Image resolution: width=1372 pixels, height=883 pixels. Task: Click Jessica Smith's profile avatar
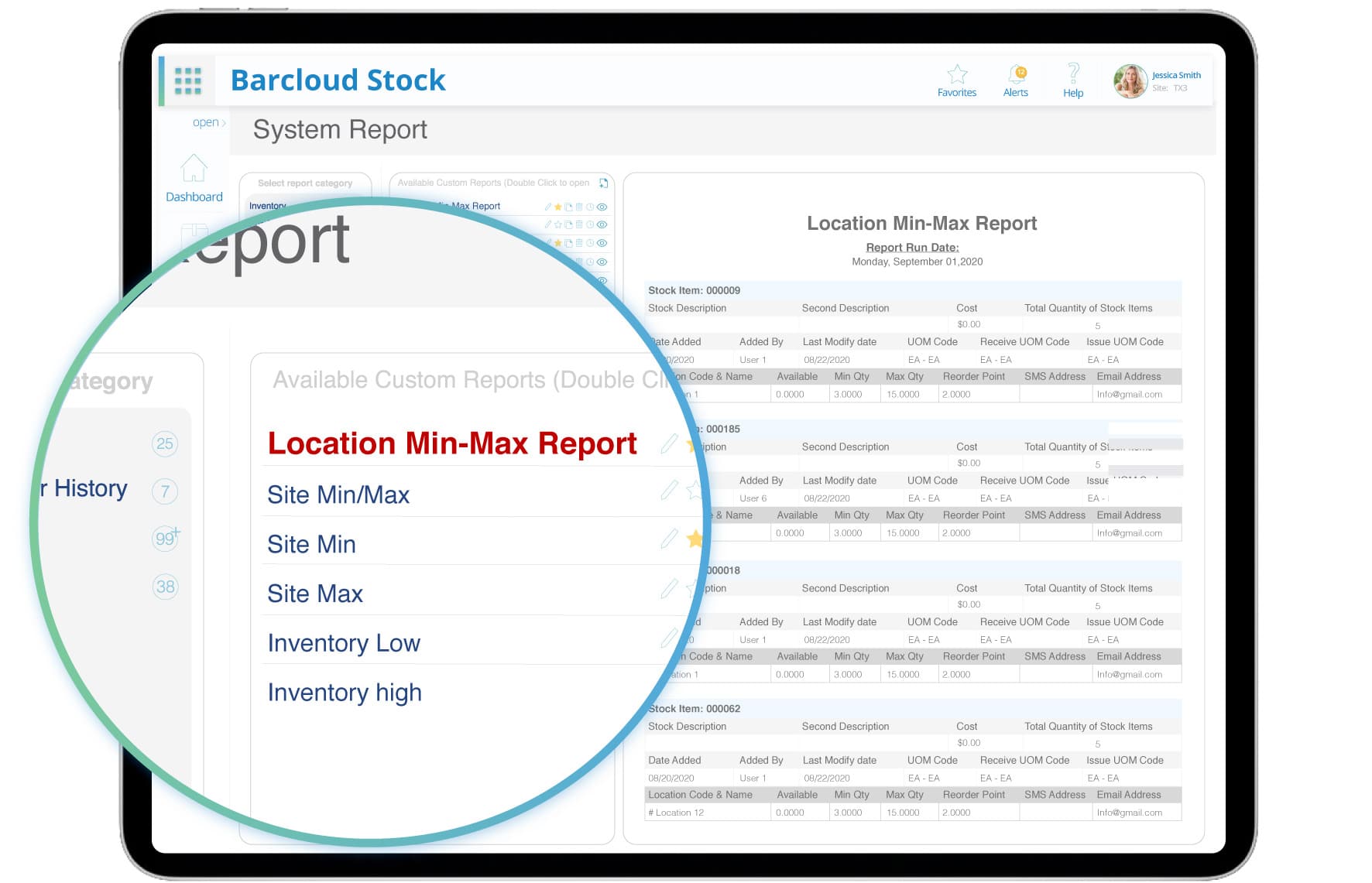coord(1130,81)
